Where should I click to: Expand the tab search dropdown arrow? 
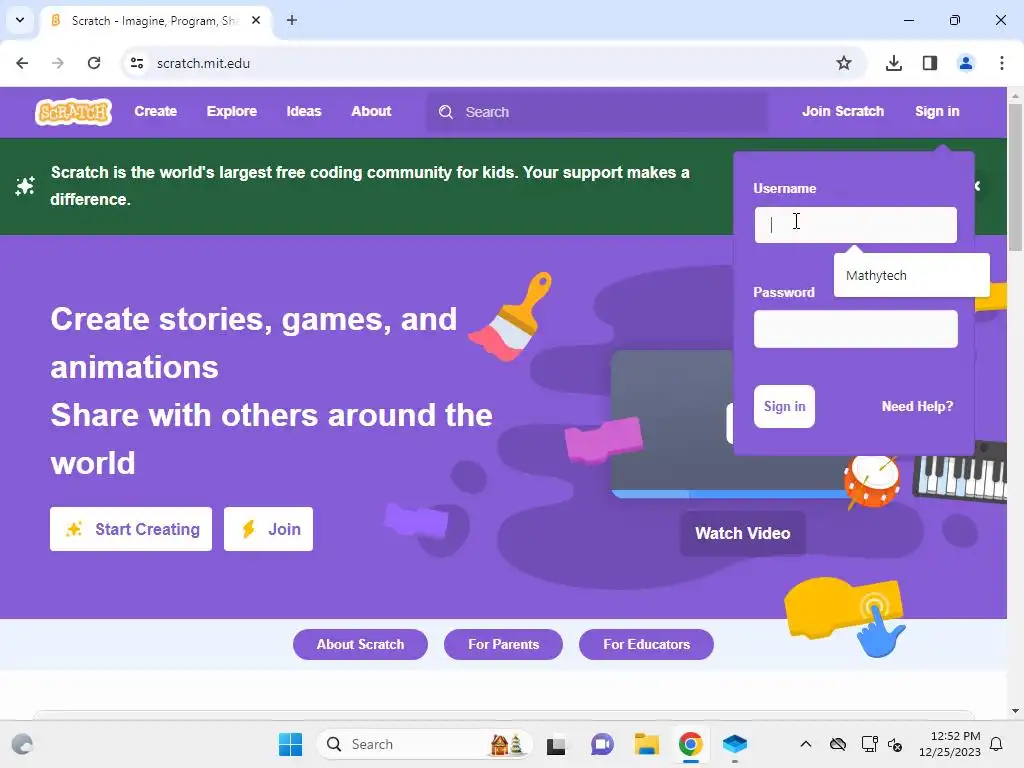(x=20, y=20)
